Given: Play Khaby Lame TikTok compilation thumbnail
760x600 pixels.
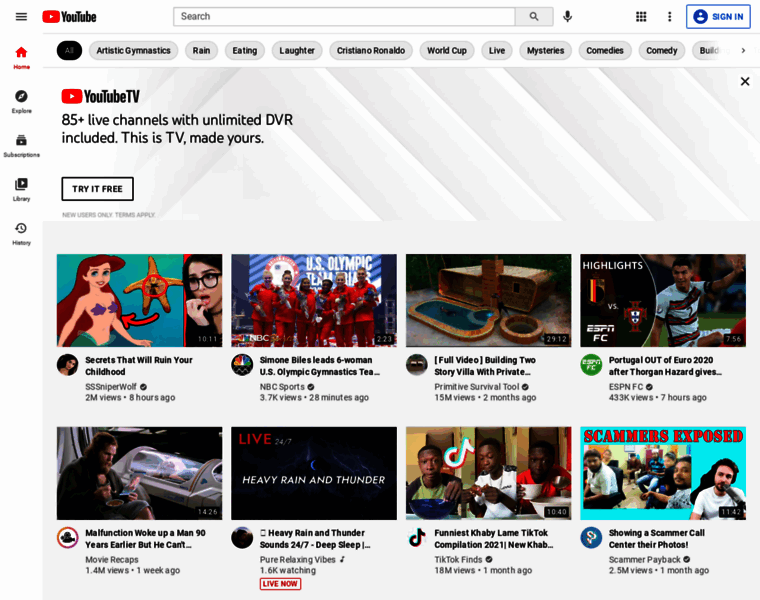Looking at the screenshot, I should [x=489, y=473].
